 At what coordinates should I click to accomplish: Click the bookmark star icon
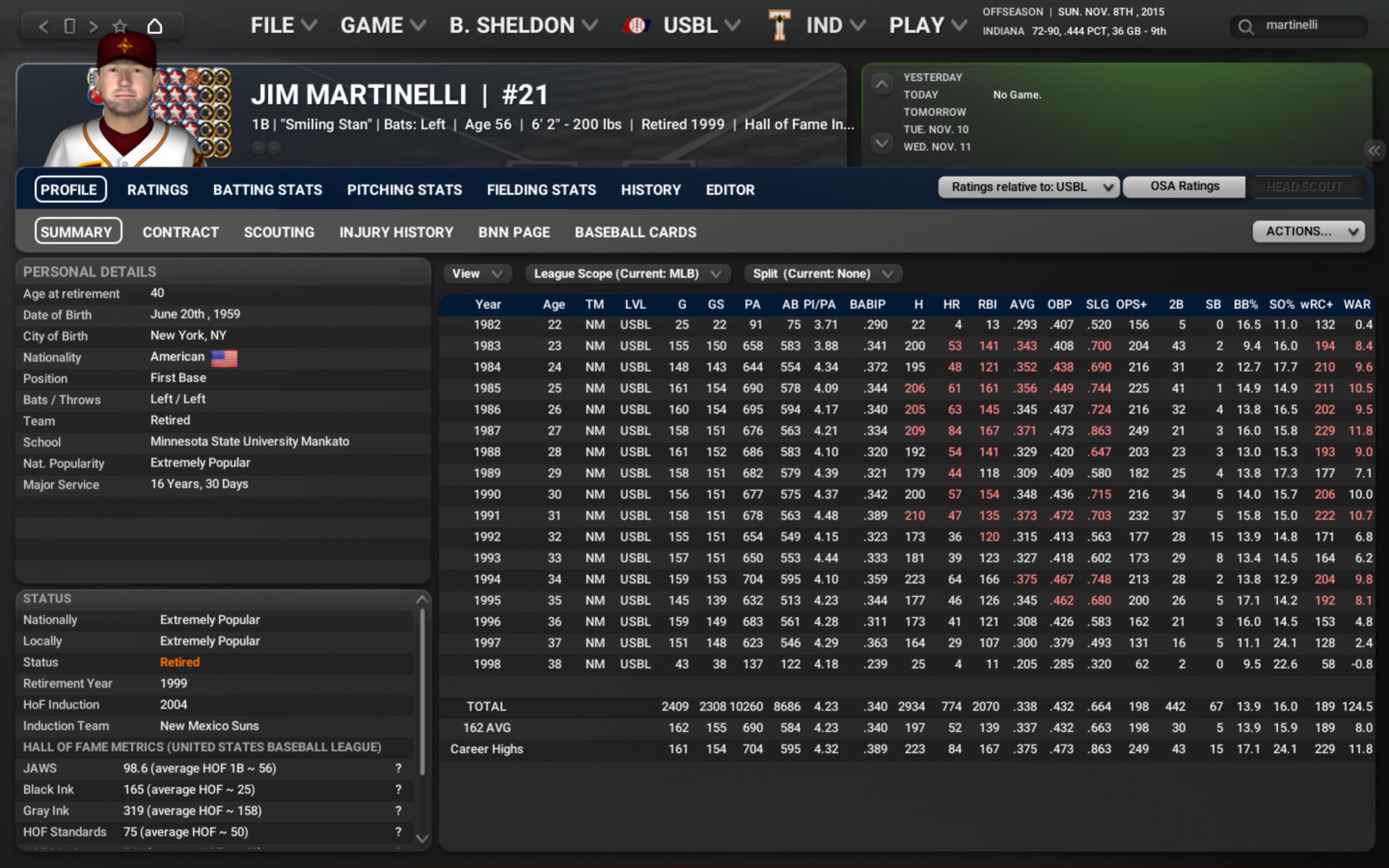tap(119, 27)
